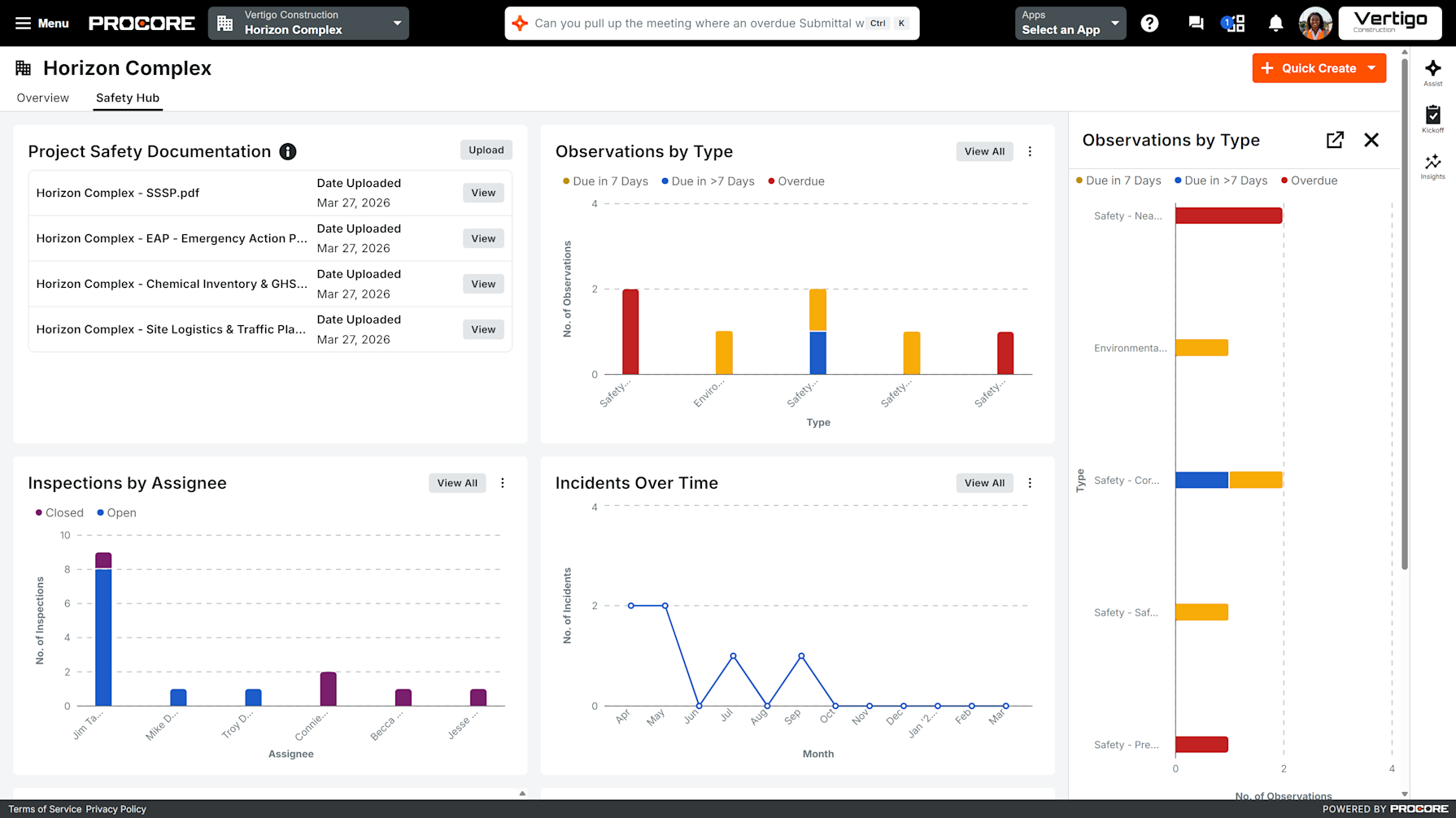The height and width of the screenshot is (818, 1456).
Task: View the Chemical Inventory & GHS document
Action: click(483, 284)
